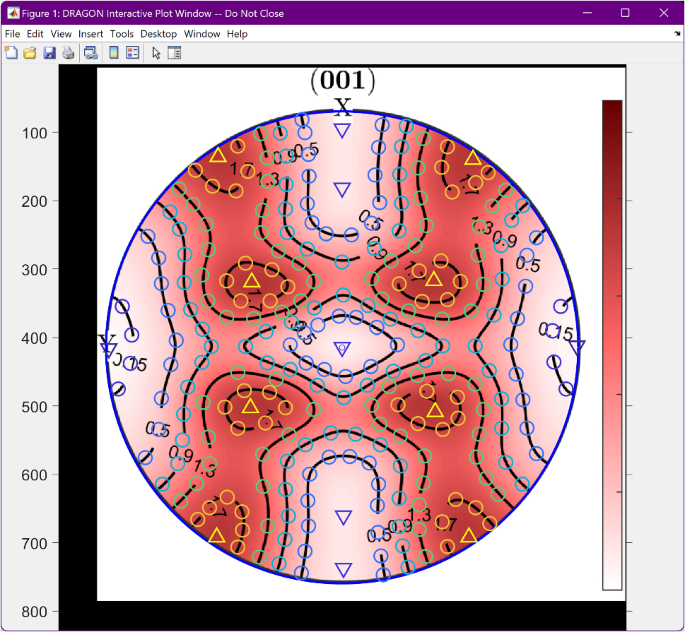Click the y-axis tick label 100
Viewport: 685px width, 632px height.
pyautogui.click(x=35, y=133)
